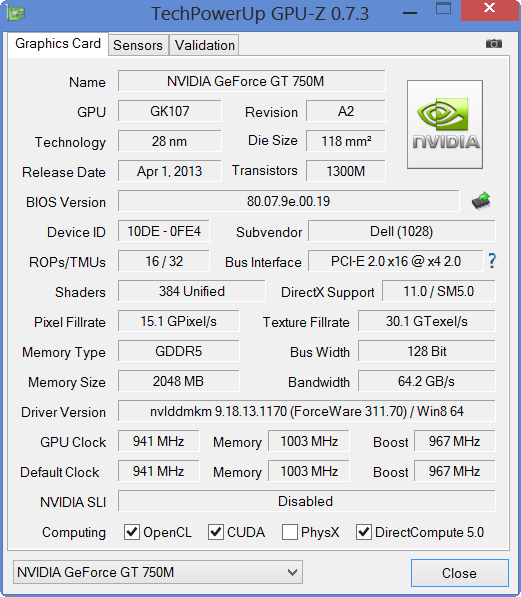Toggle the OpenCL checkbox
This screenshot has height=597, width=521.
click(x=132, y=532)
